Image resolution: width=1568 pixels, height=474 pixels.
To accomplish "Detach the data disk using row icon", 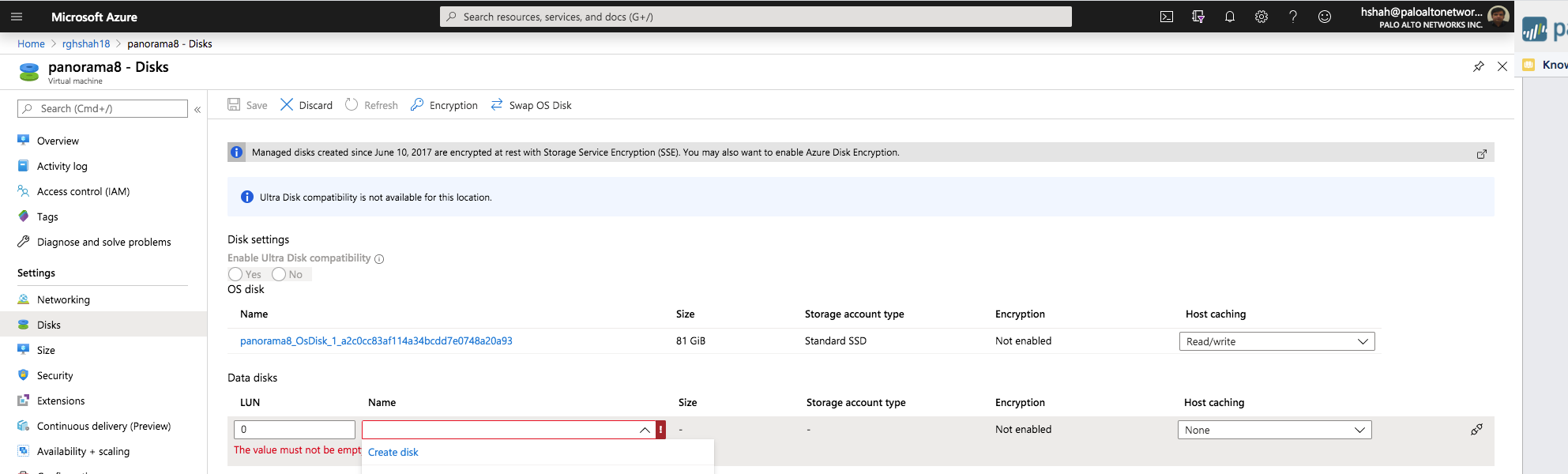I will [x=1476, y=430].
